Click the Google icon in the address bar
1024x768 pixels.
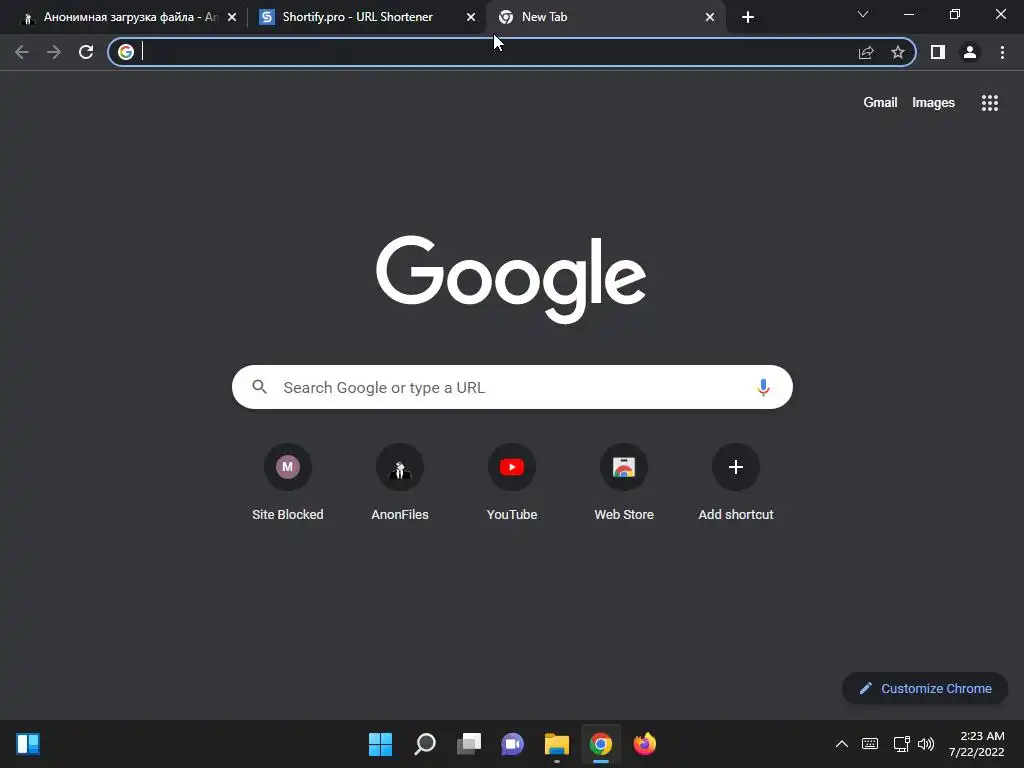click(x=126, y=52)
